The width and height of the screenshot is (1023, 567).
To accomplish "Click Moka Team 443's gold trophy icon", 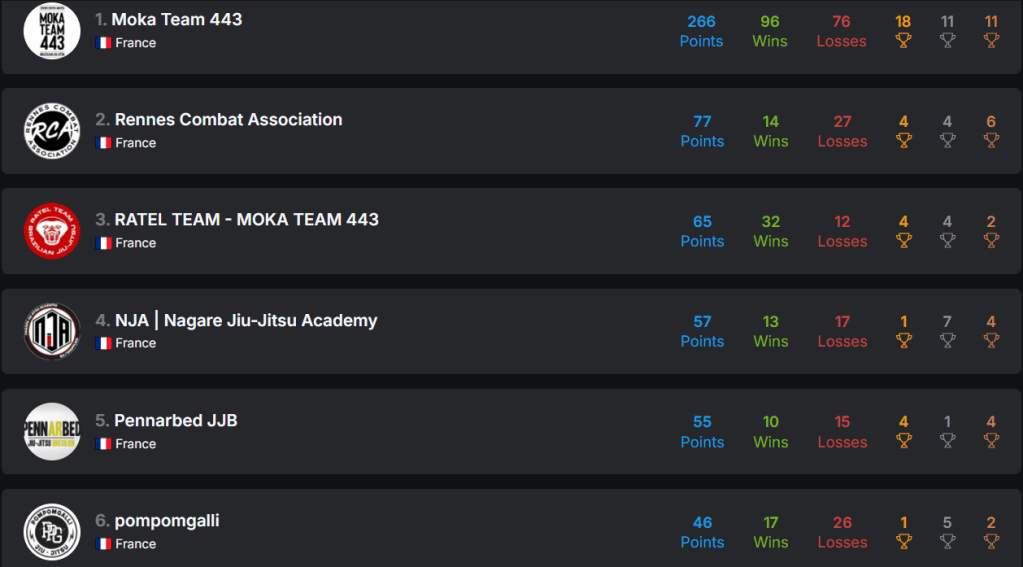I will coord(903,40).
